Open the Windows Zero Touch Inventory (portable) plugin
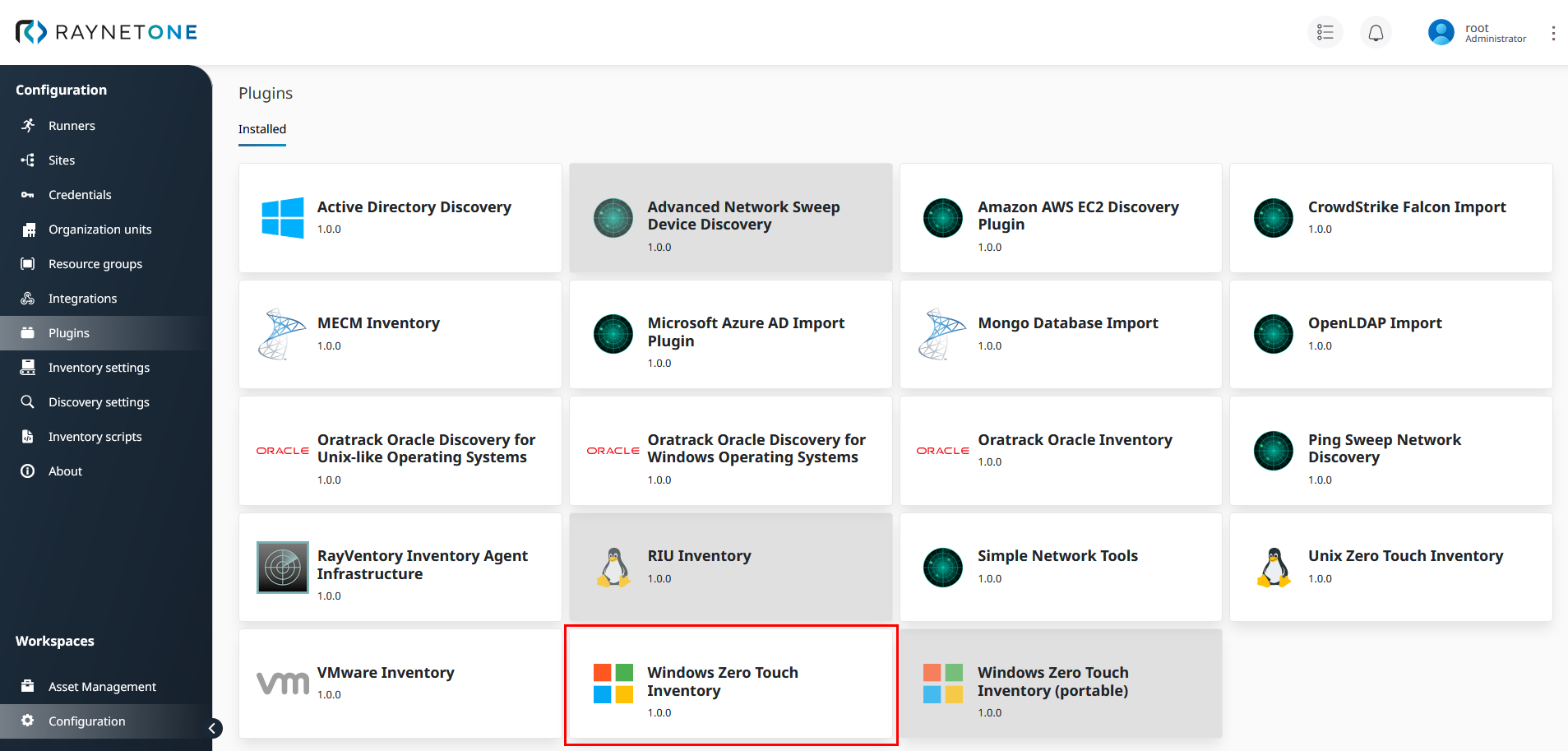1568x751 pixels. pyautogui.click(x=1060, y=684)
